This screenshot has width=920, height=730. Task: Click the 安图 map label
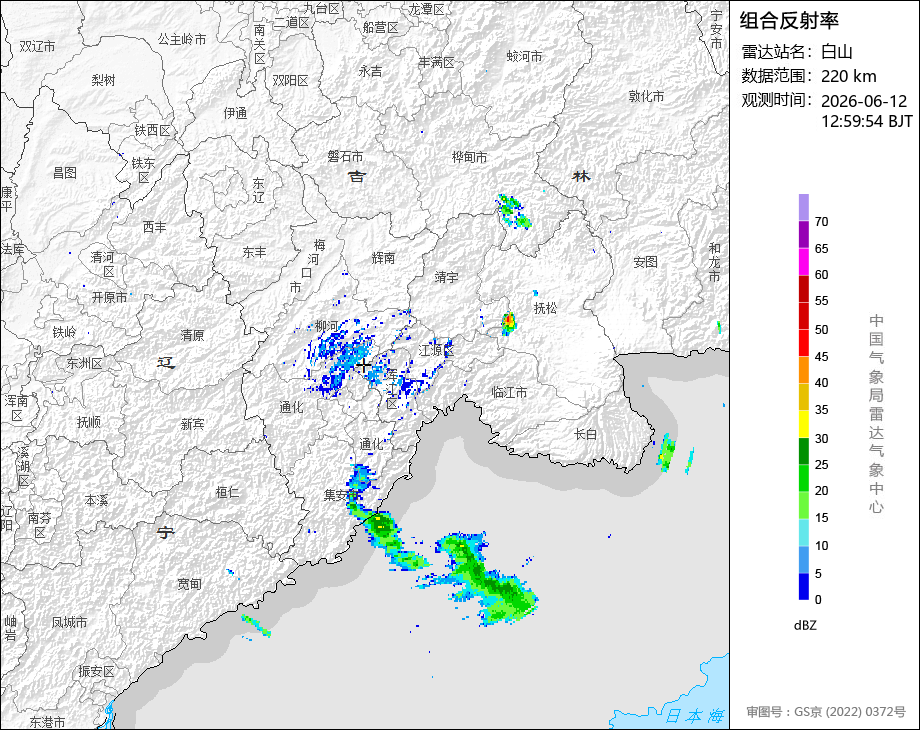(x=645, y=262)
